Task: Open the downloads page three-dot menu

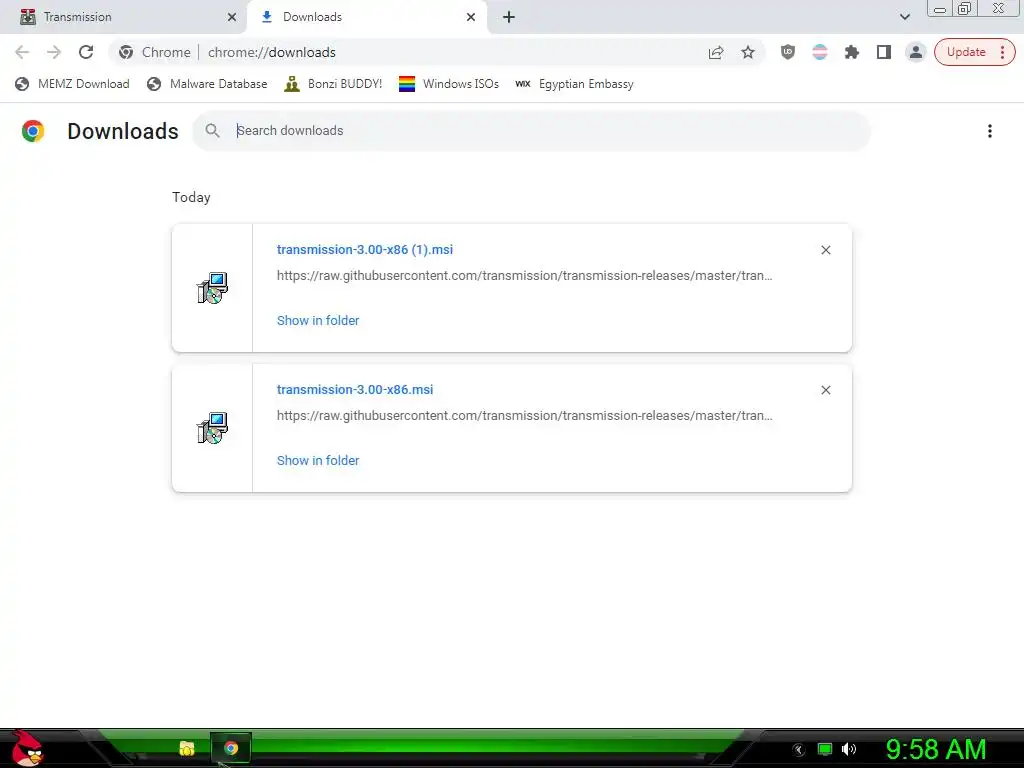Action: (x=989, y=131)
